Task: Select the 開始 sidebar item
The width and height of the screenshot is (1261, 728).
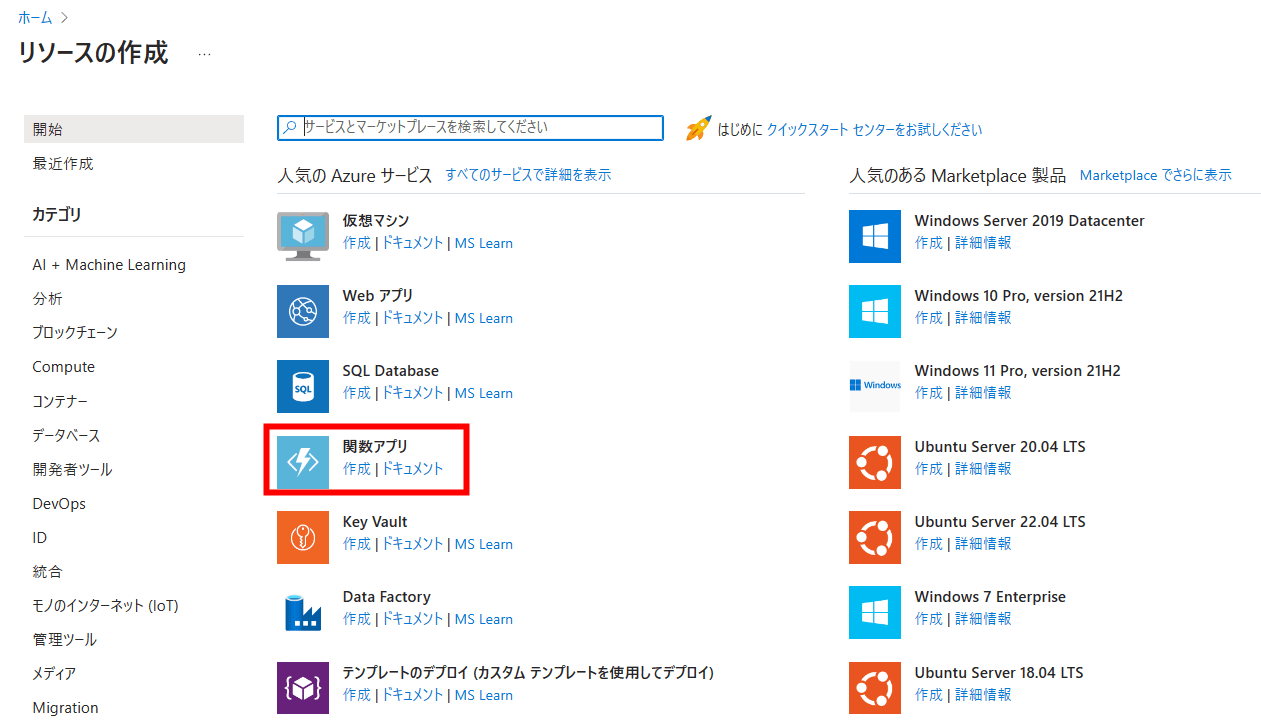Action: [x=134, y=129]
